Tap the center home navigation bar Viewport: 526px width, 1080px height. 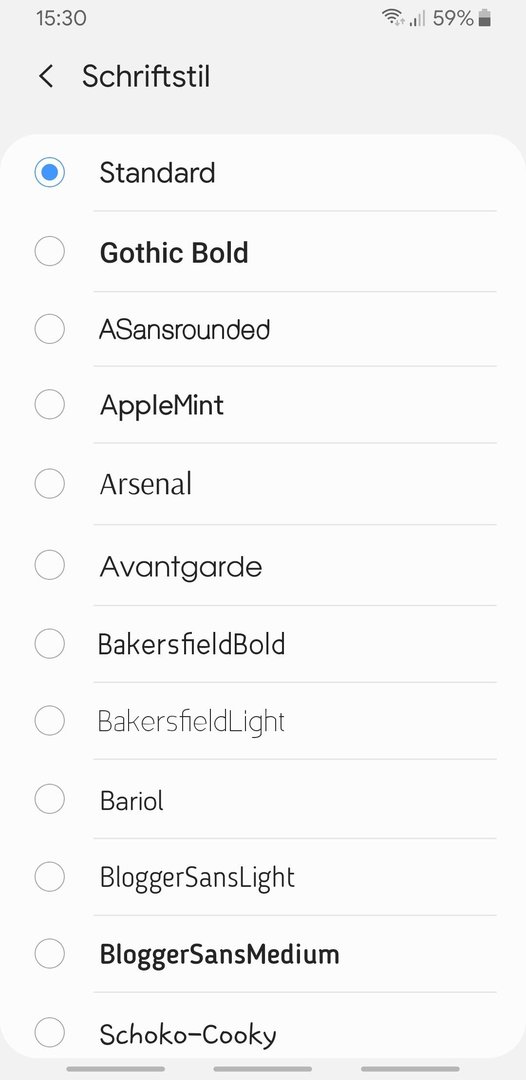click(x=262, y=1069)
